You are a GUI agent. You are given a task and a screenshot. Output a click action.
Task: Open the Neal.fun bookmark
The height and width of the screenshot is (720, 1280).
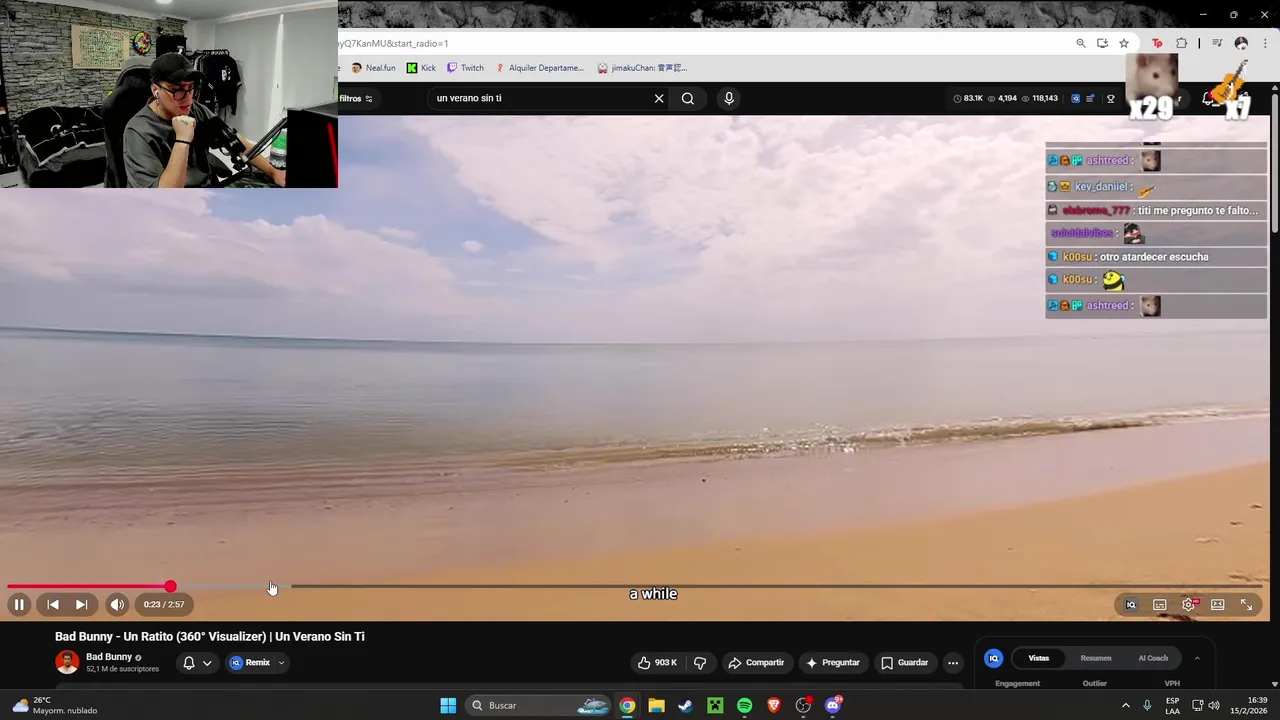click(373, 68)
